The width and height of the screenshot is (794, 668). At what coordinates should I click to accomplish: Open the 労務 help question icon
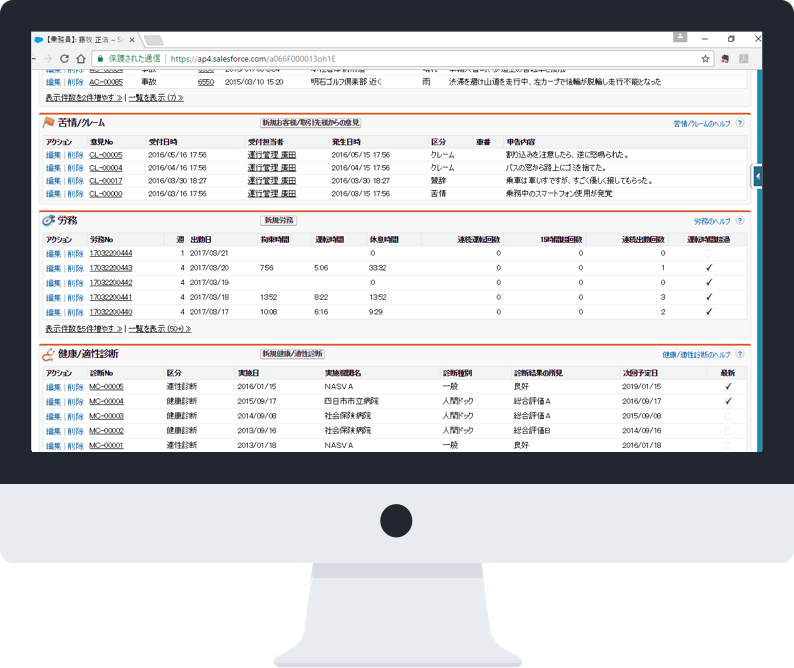[x=740, y=221]
